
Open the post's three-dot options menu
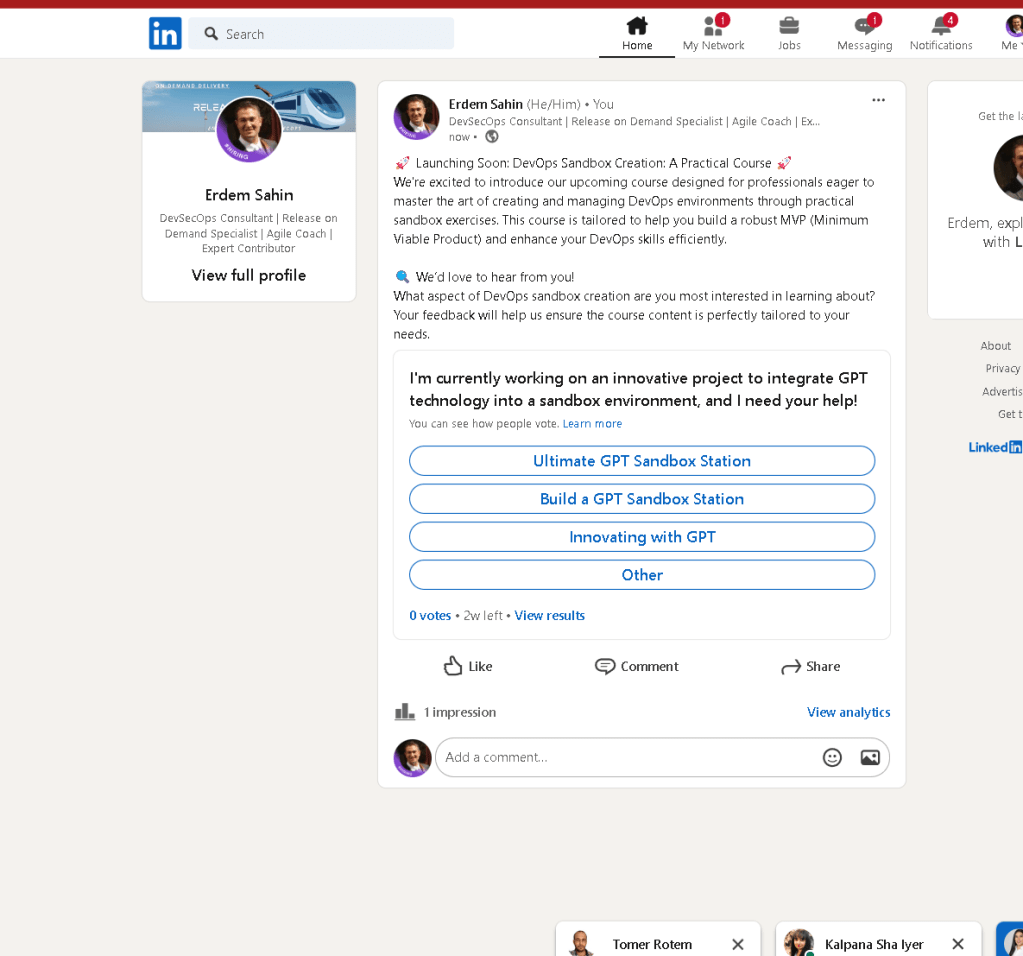coord(878,100)
